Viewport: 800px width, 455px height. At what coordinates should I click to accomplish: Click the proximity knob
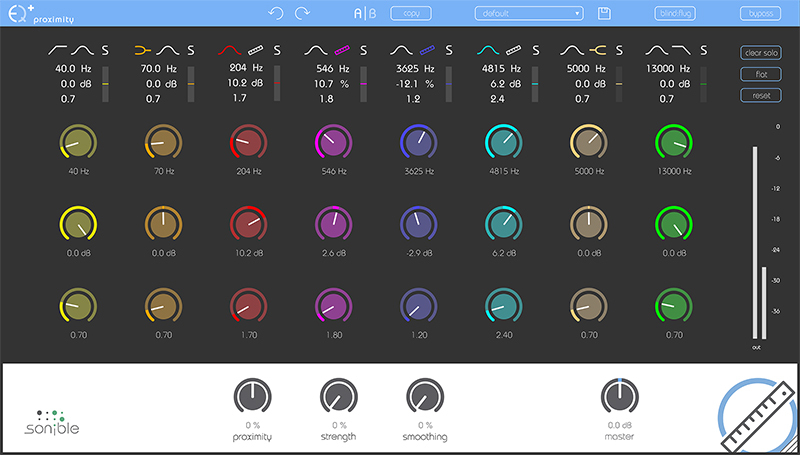252,396
